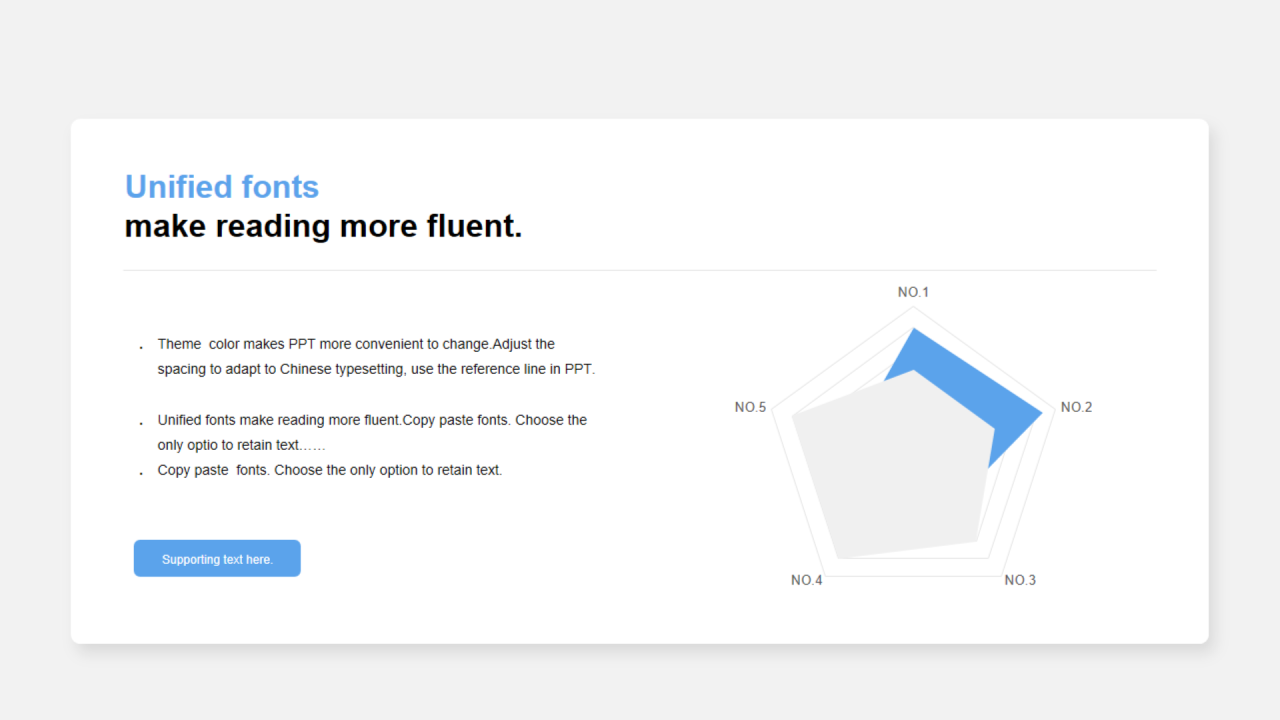Select the "only optio to retain text" line
The width and height of the screenshot is (1280, 720).
pyautogui.click(x=241, y=445)
